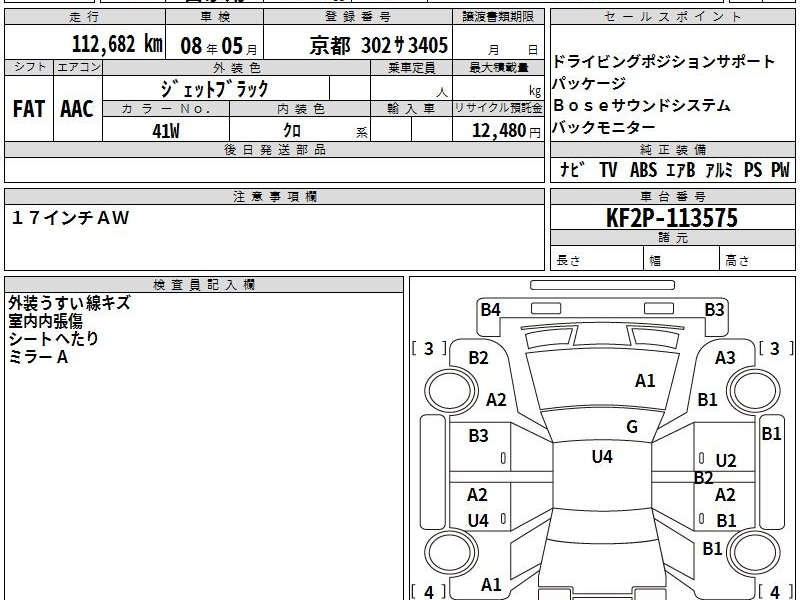Select ナビ in genuine equipment
The height and width of the screenshot is (600, 800).
(x=572, y=169)
